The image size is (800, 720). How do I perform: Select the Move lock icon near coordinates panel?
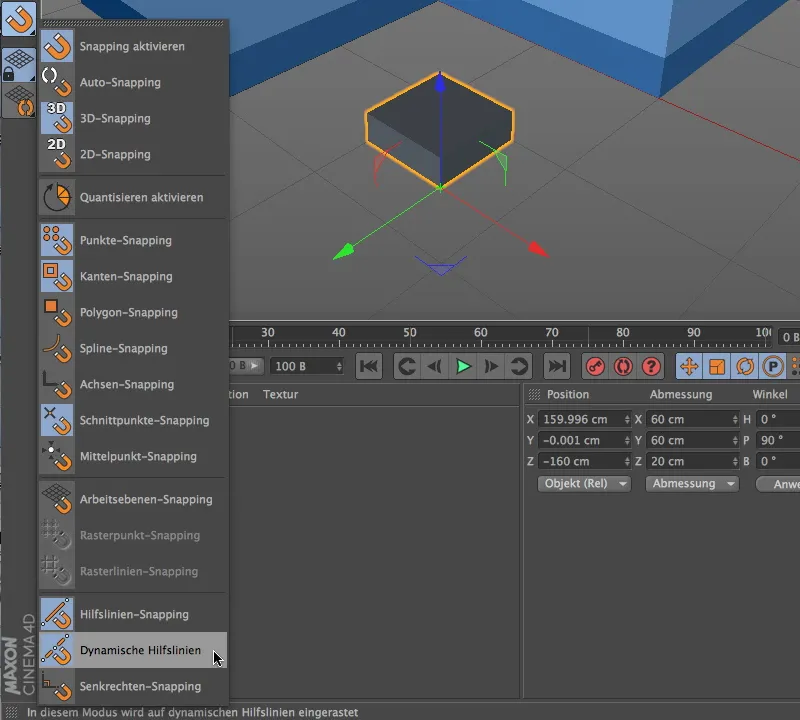click(x=688, y=367)
